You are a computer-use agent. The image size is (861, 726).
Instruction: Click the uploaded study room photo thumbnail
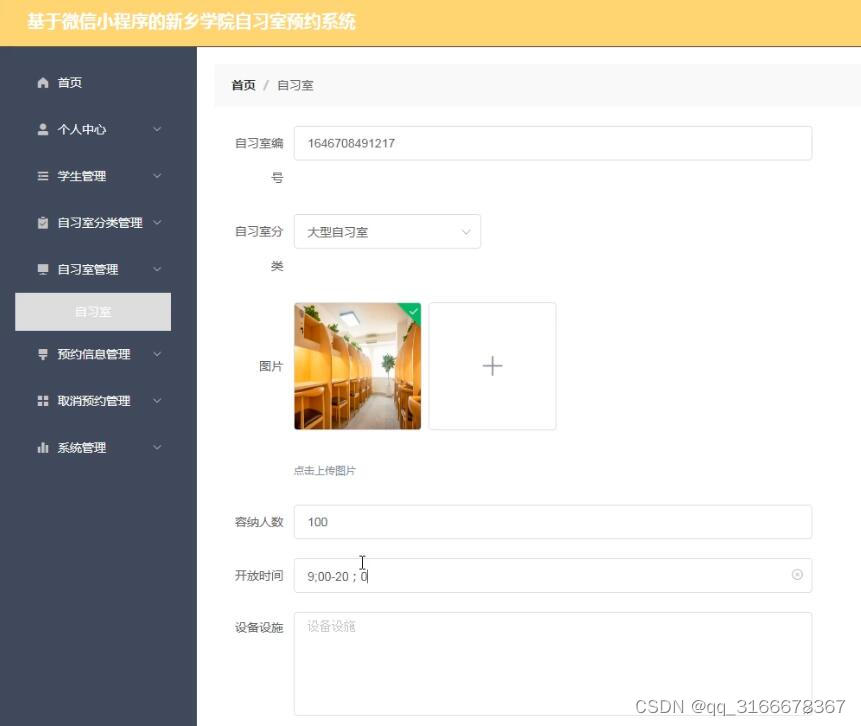pyautogui.click(x=357, y=365)
